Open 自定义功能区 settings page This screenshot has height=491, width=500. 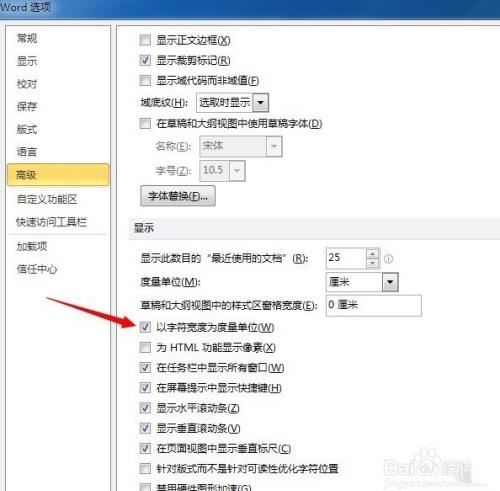[x=47, y=199]
